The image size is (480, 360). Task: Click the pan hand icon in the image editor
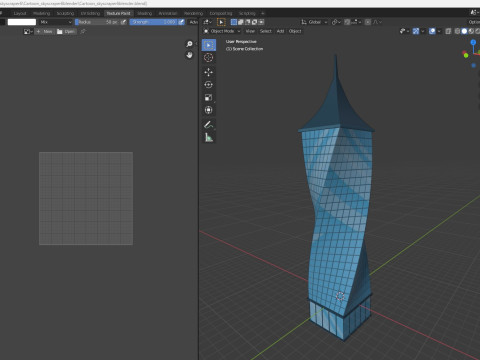point(189,55)
